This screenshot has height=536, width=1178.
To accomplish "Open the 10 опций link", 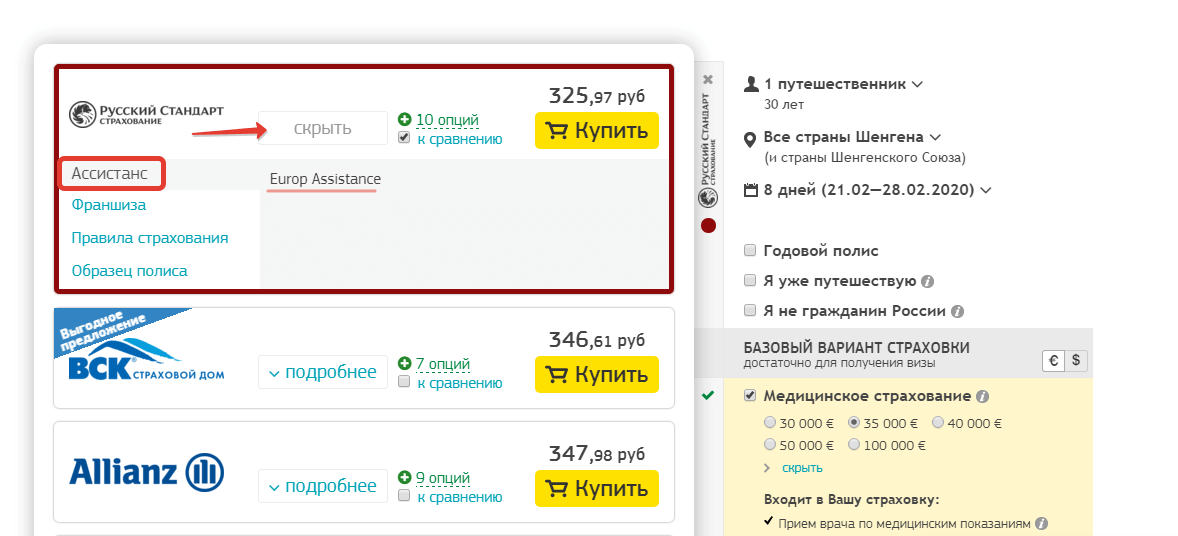I will click(447, 120).
